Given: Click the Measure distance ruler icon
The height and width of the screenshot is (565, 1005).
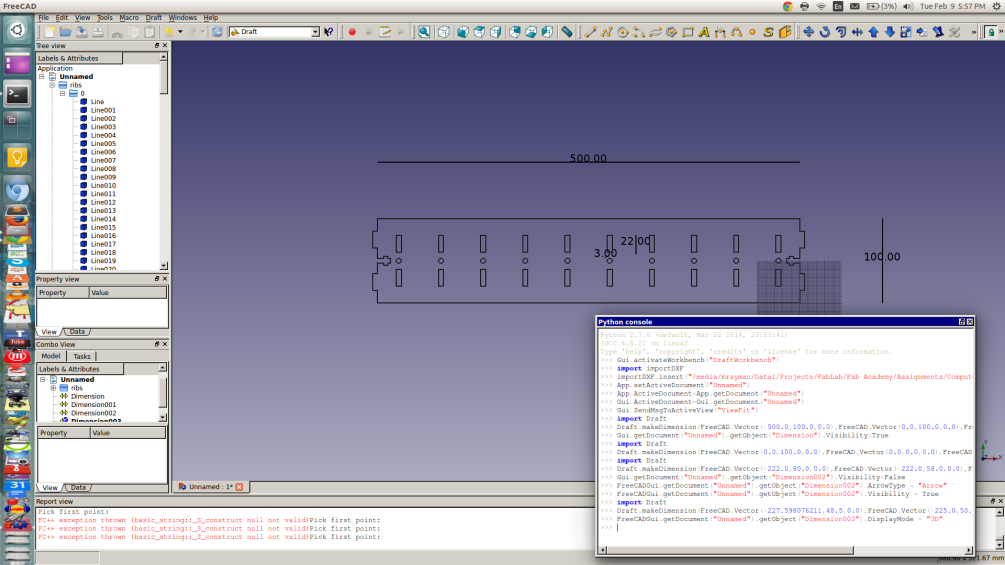Looking at the screenshot, I should pyautogui.click(x=566, y=32).
